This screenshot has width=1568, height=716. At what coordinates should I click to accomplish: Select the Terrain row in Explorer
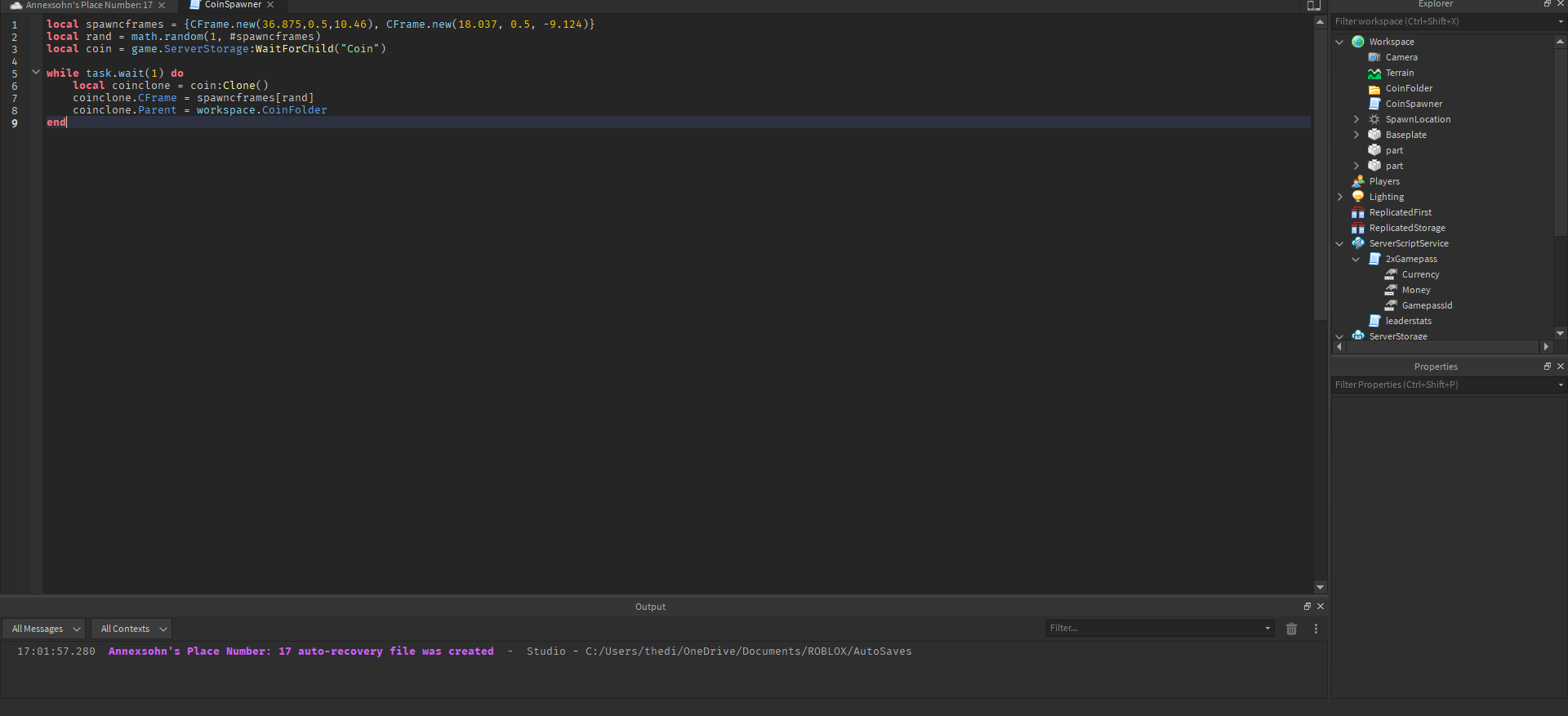point(1442,73)
